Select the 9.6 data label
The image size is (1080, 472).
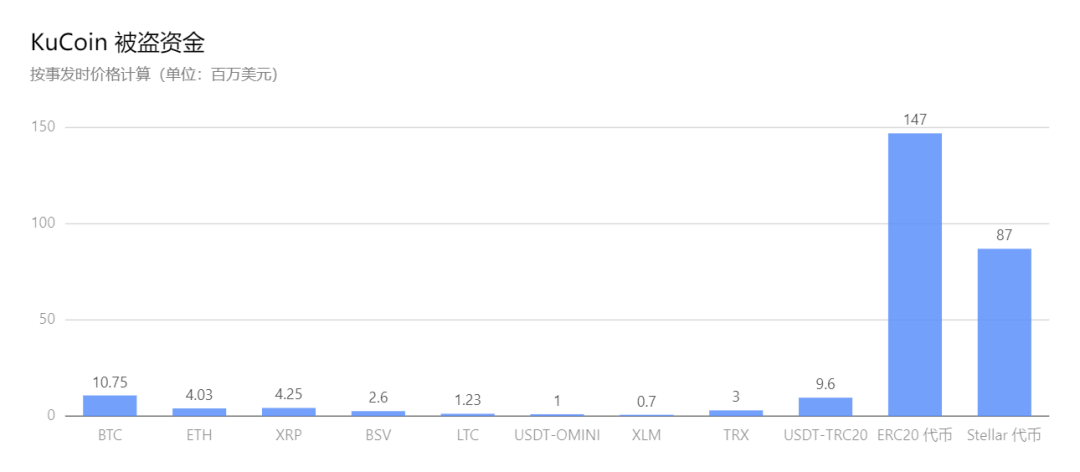coord(825,384)
